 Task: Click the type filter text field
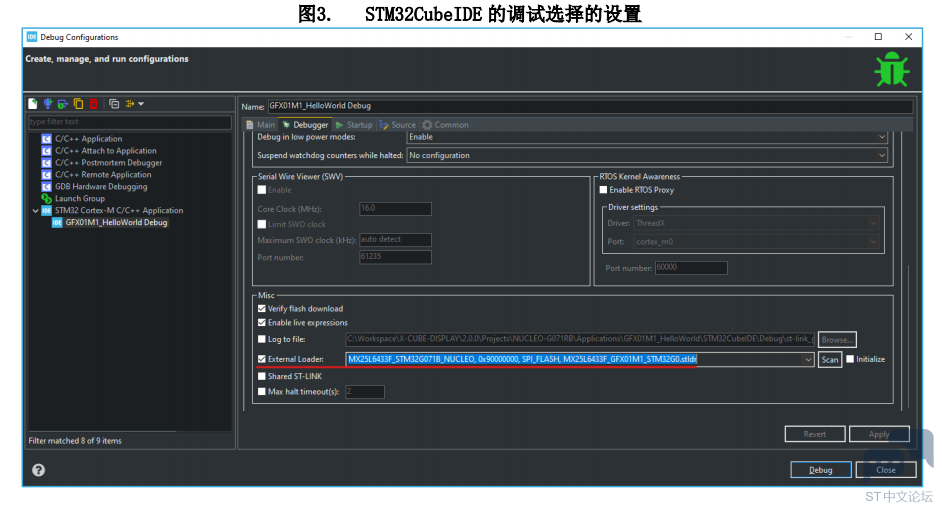(129, 122)
